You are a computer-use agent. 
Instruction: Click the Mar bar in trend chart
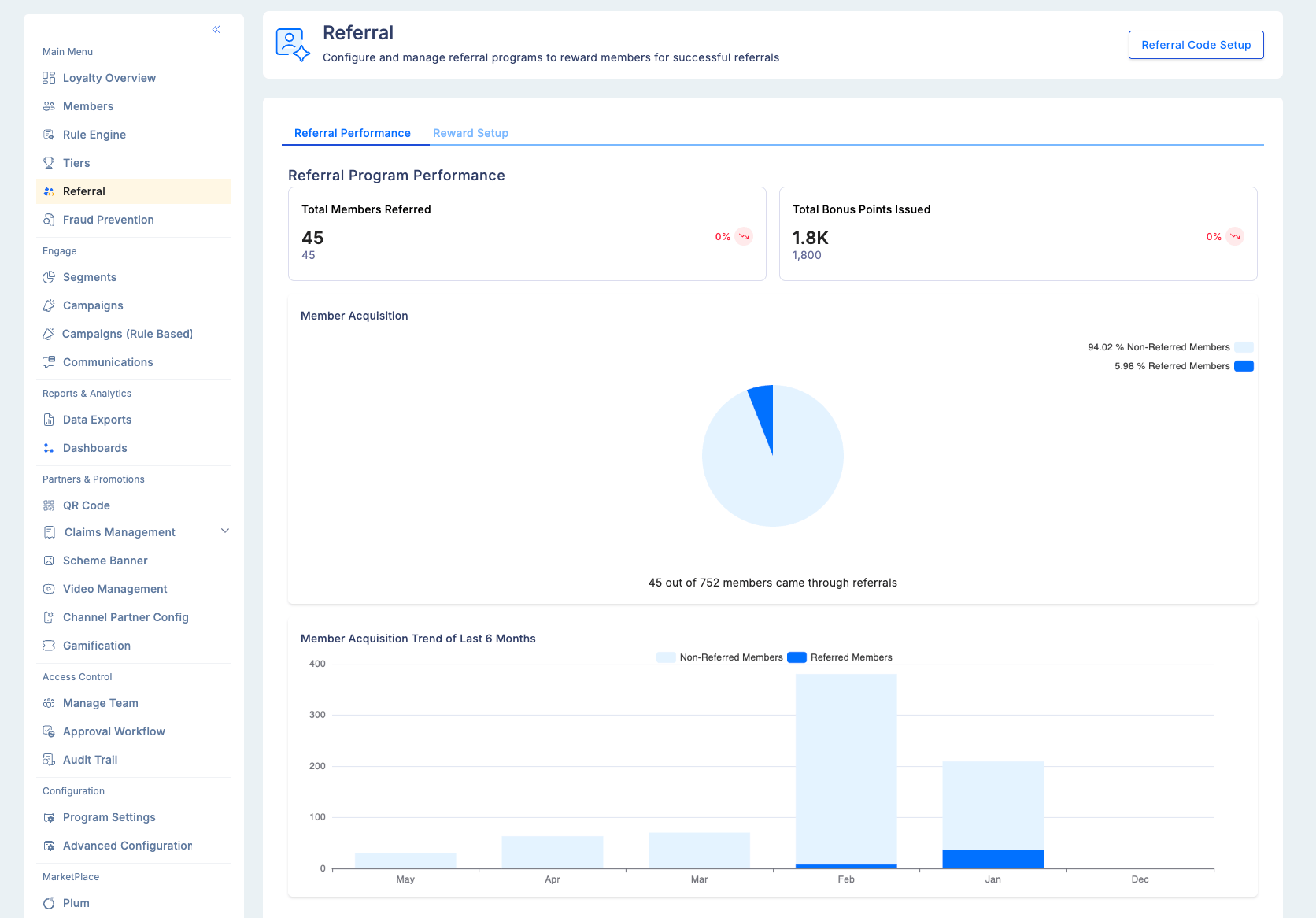tap(699, 850)
